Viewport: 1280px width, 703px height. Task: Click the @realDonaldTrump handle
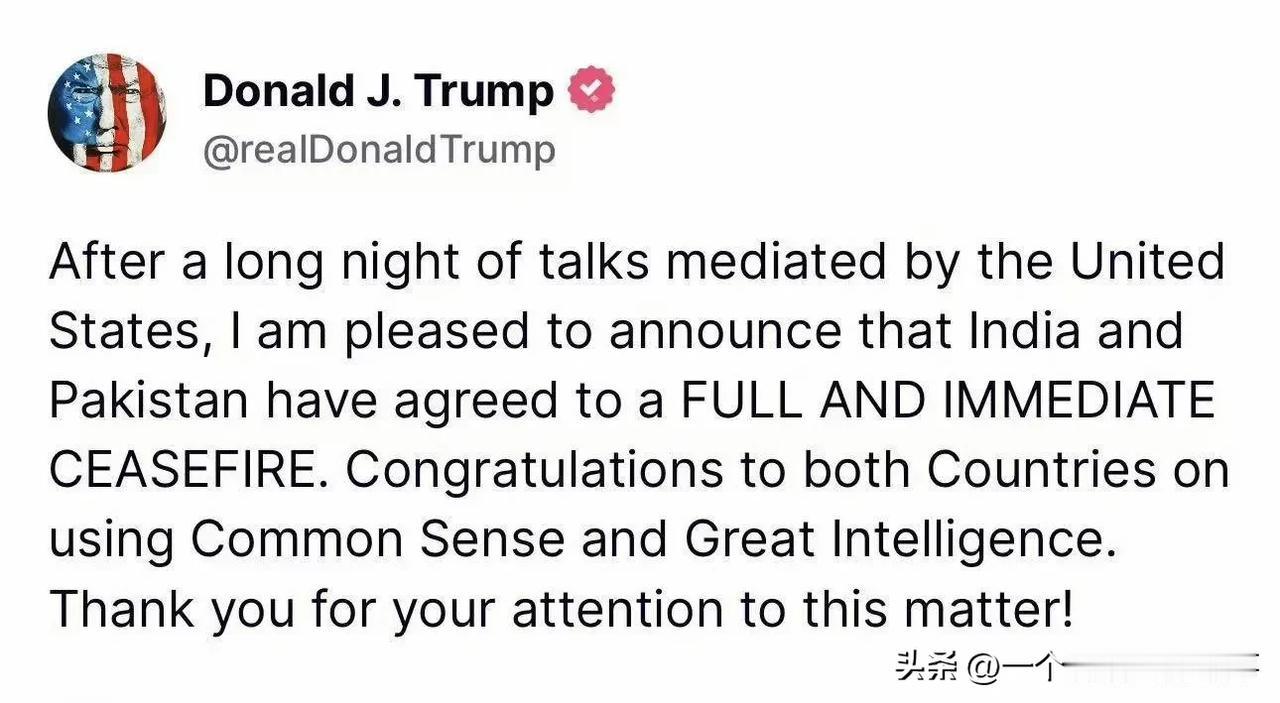click(379, 150)
